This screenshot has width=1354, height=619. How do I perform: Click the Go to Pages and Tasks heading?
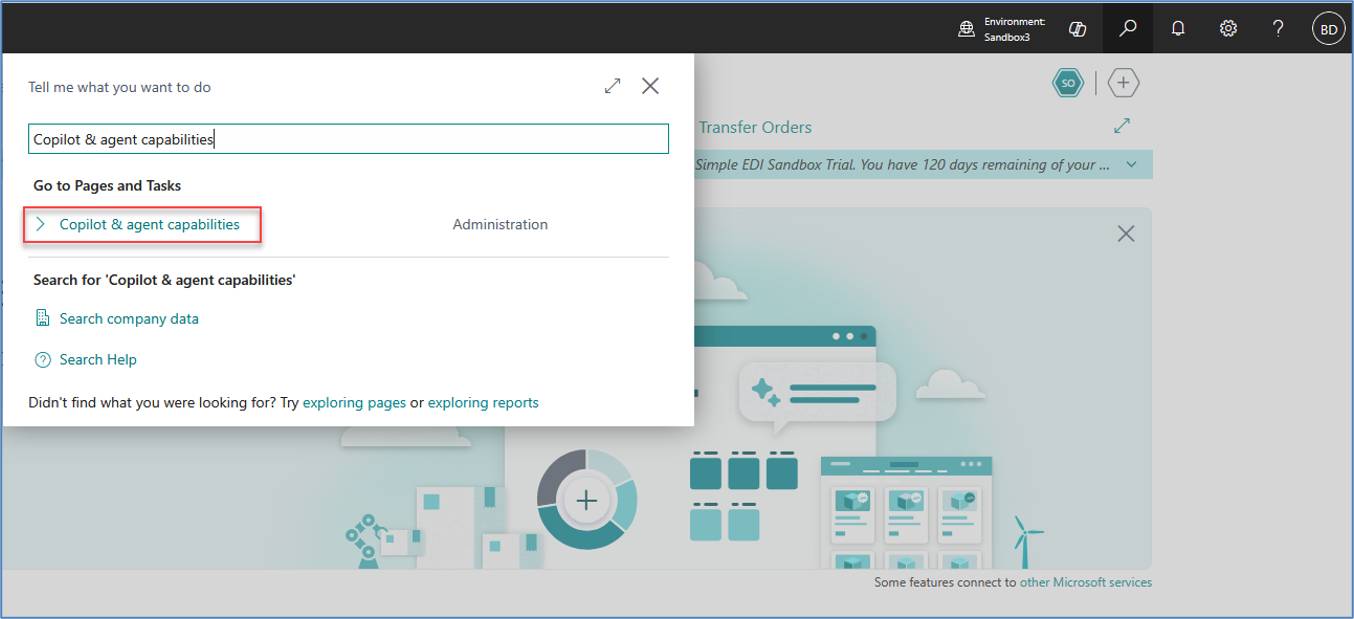point(107,185)
